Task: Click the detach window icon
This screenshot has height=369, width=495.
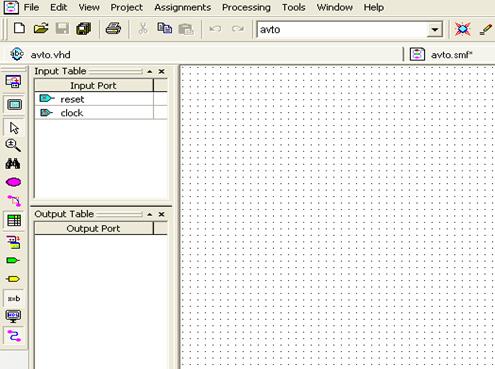Action: click(x=14, y=81)
